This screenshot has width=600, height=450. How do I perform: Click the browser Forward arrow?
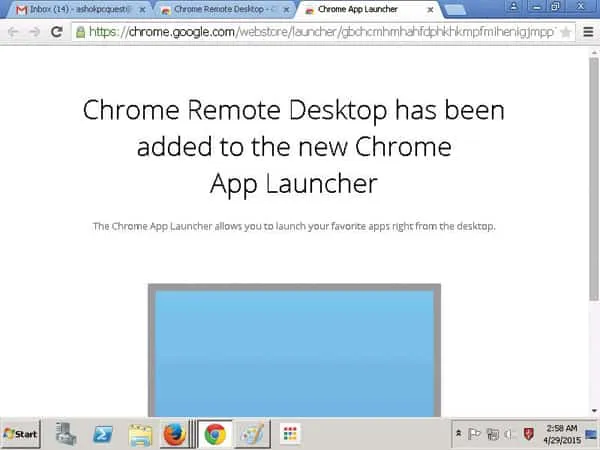(35, 32)
